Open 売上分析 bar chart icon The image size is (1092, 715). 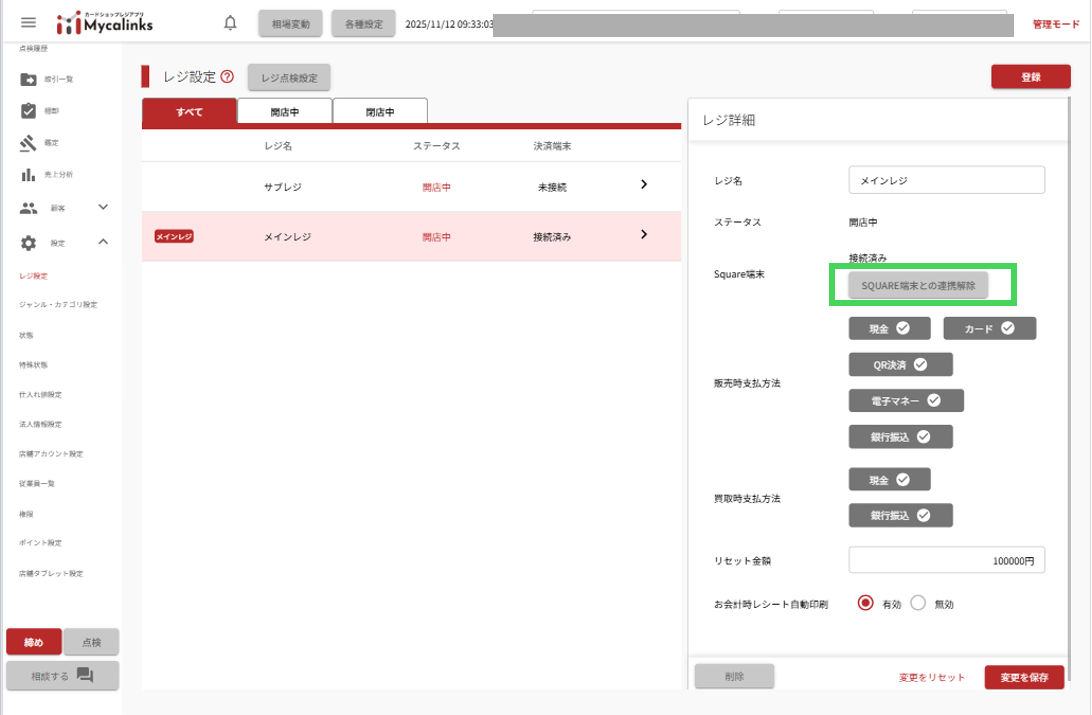[28, 175]
